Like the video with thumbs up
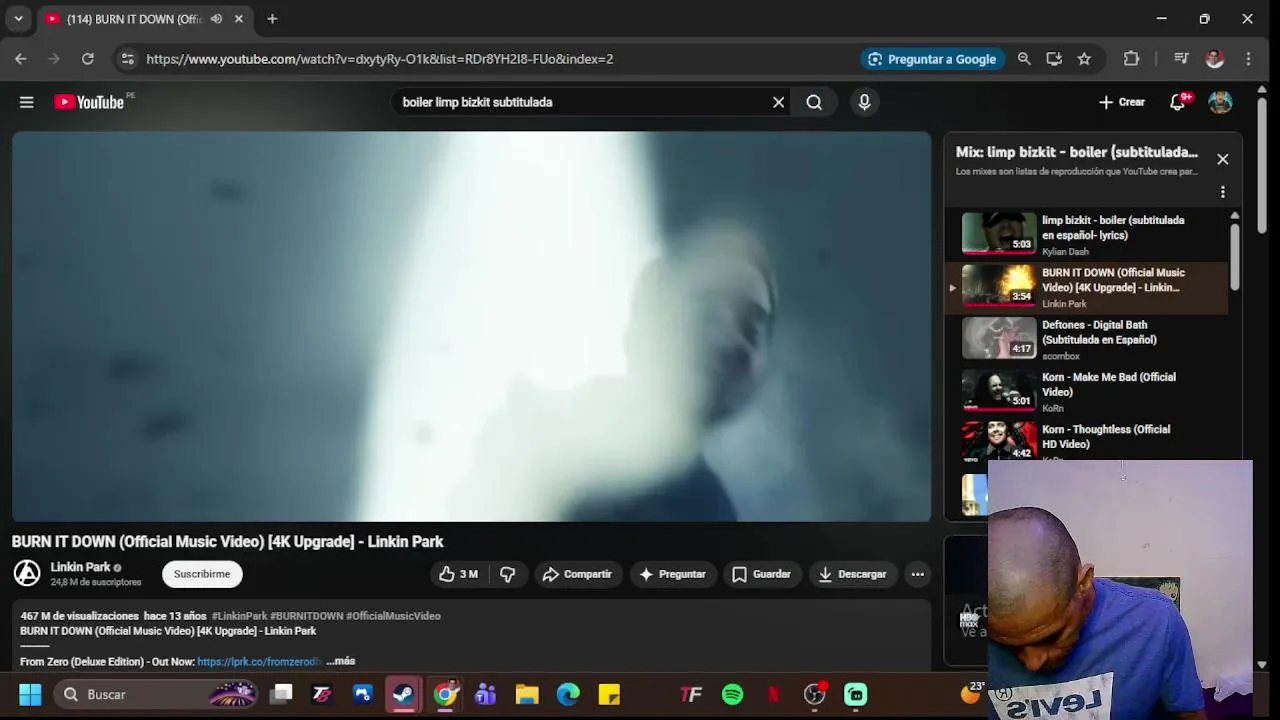Screen dimensions: 1280x720 tap(459, 574)
